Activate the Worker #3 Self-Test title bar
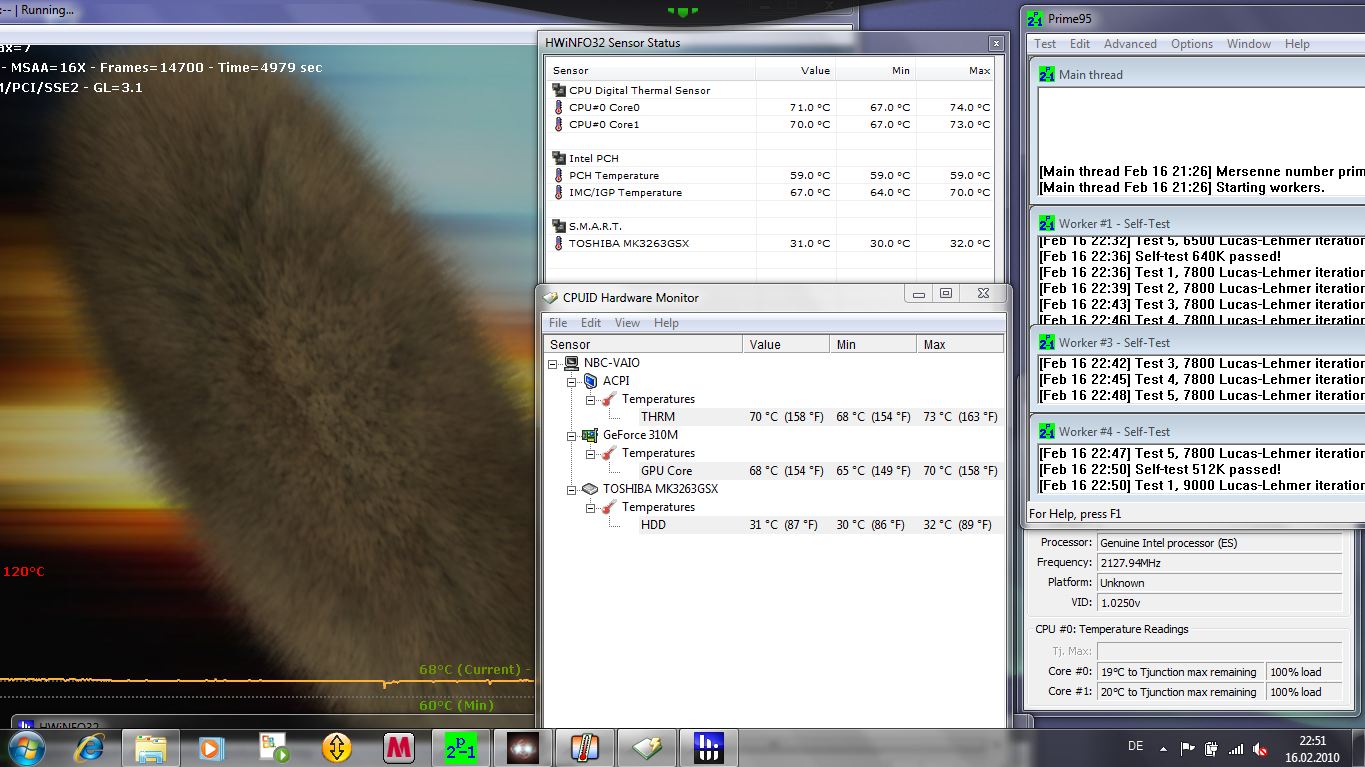 pos(1197,342)
